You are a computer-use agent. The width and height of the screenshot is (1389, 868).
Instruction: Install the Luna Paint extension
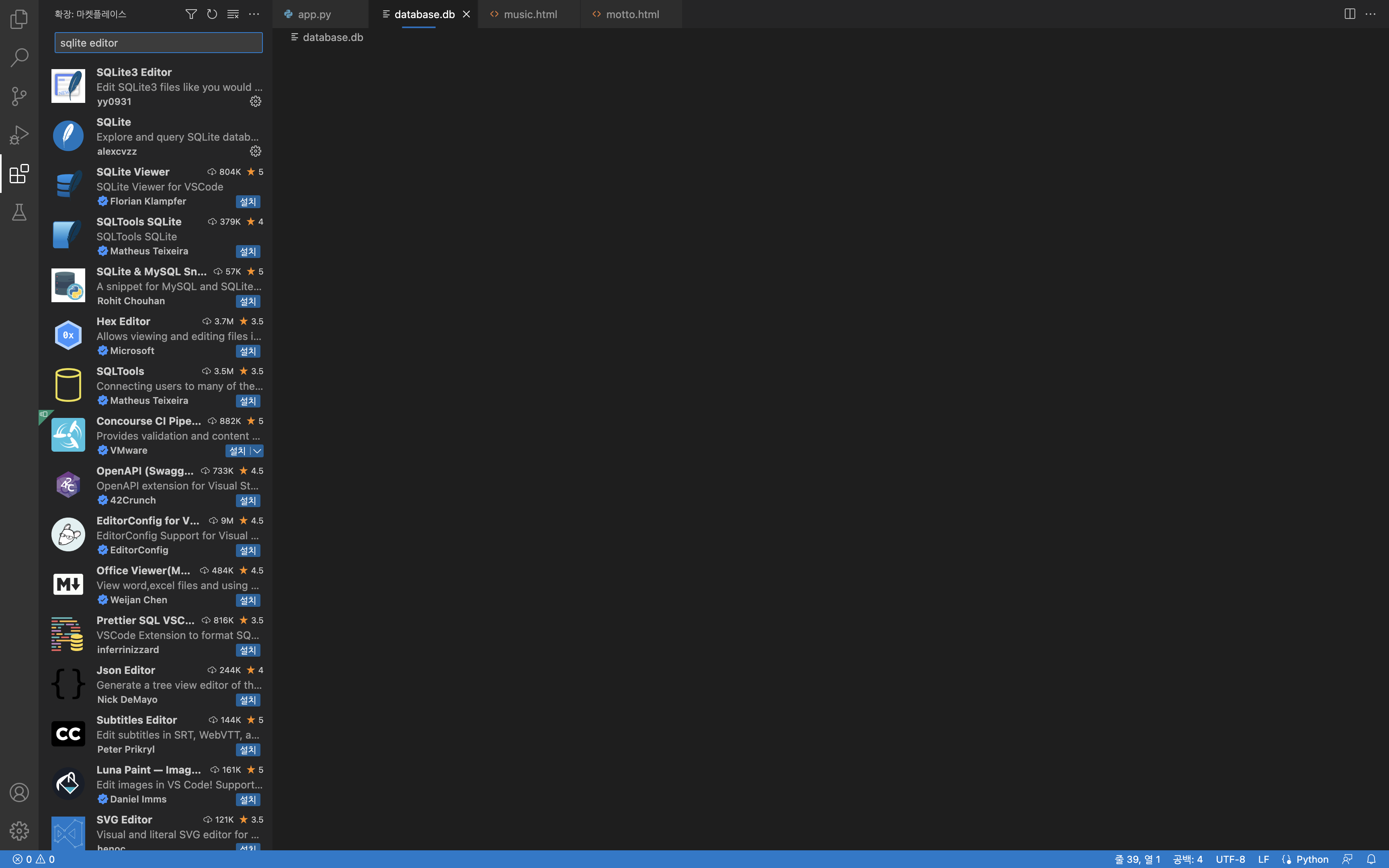pos(248,800)
